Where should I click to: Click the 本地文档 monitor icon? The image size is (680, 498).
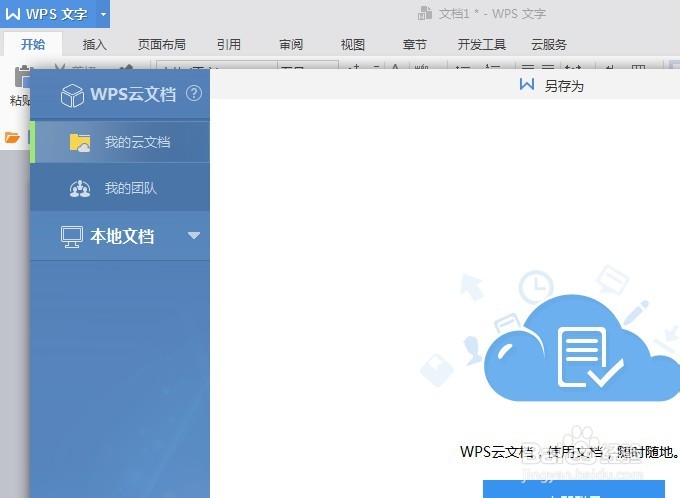tap(72, 237)
